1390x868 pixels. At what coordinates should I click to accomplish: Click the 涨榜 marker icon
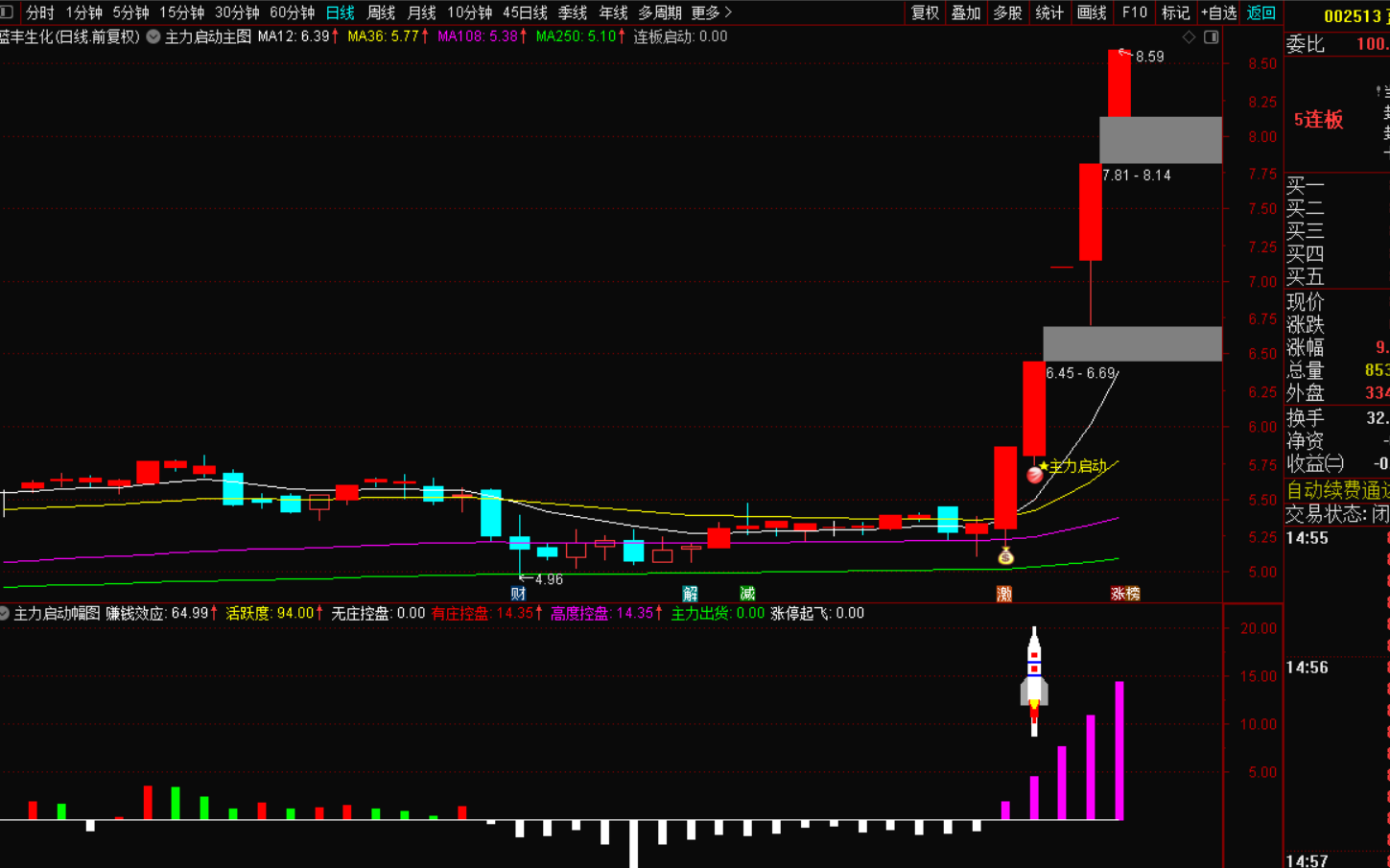point(1125,594)
